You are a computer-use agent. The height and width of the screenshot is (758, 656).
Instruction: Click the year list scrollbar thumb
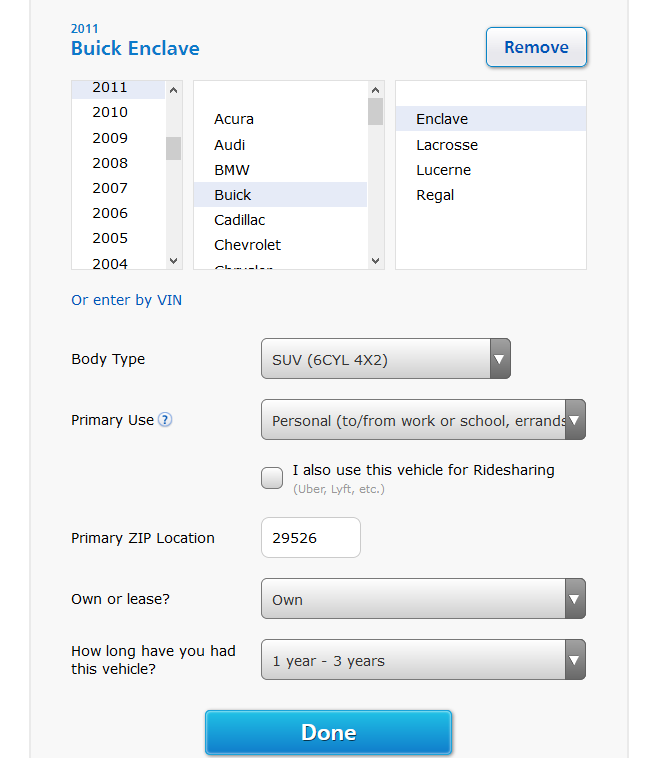coord(174,148)
